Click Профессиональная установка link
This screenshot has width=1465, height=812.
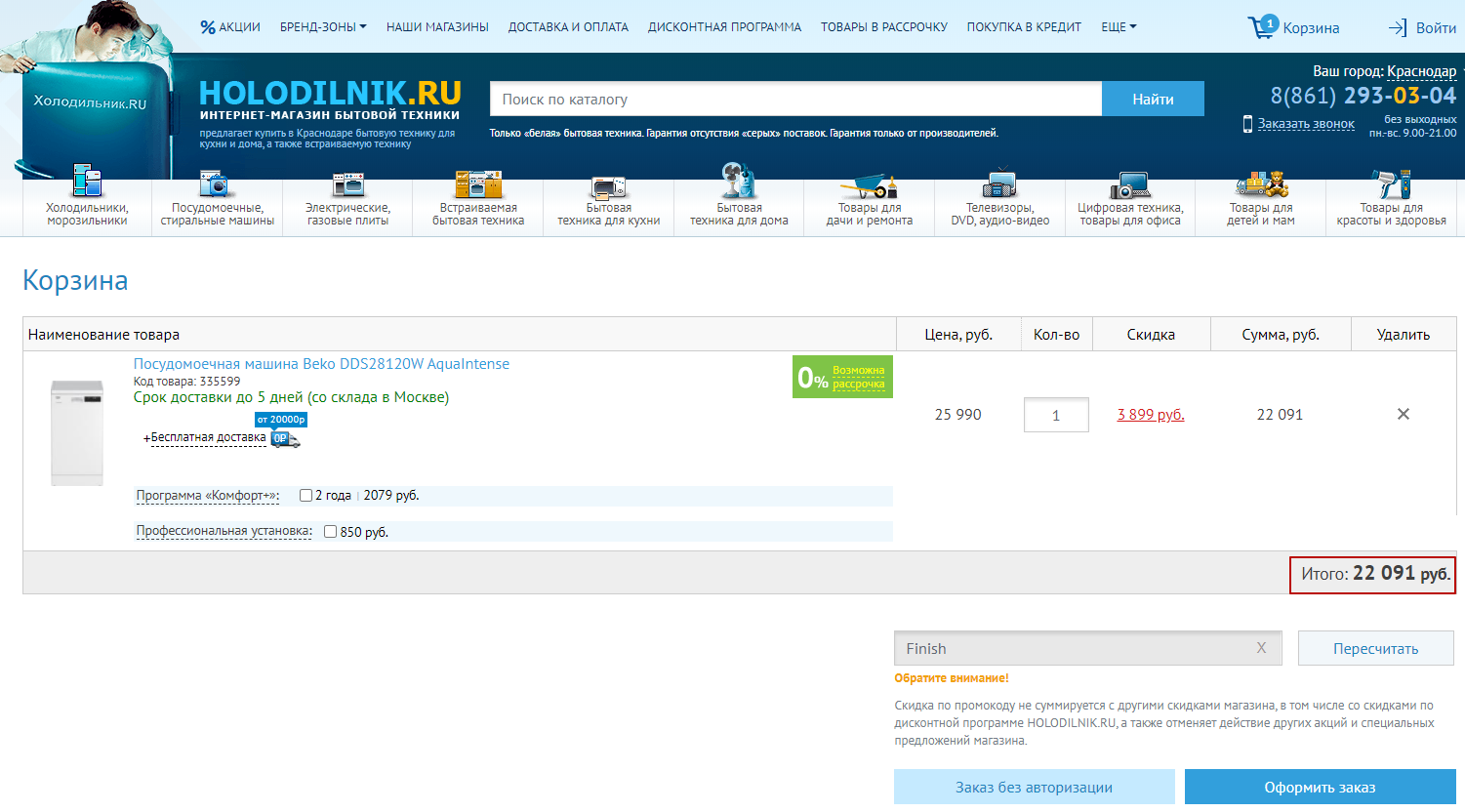tap(224, 532)
